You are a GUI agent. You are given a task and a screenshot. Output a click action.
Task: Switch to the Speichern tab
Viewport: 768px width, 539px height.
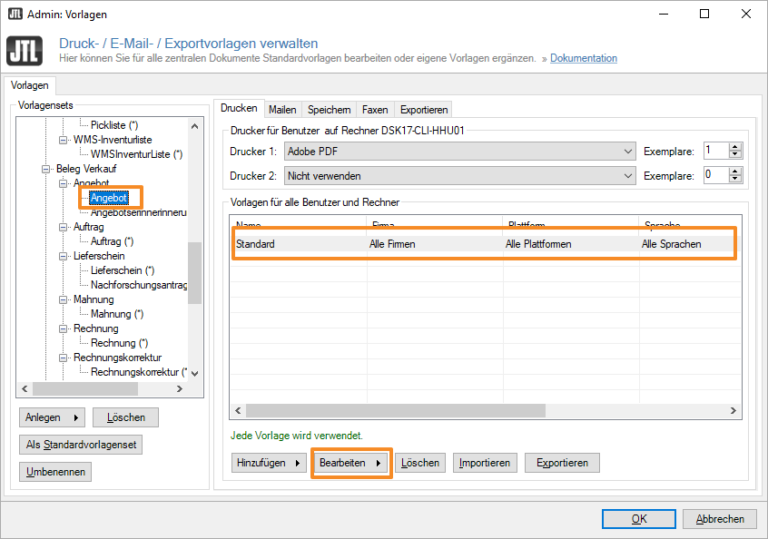pos(329,109)
